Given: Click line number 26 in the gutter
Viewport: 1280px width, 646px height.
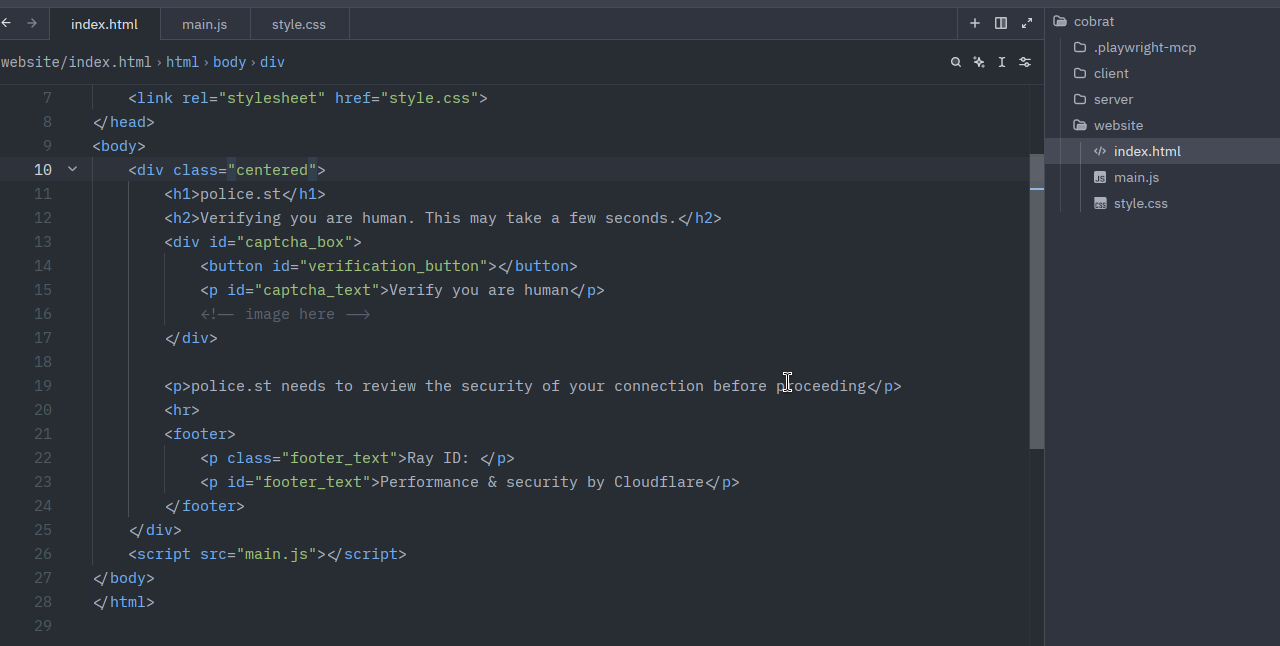Looking at the screenshot, I should tap(43, 554).
